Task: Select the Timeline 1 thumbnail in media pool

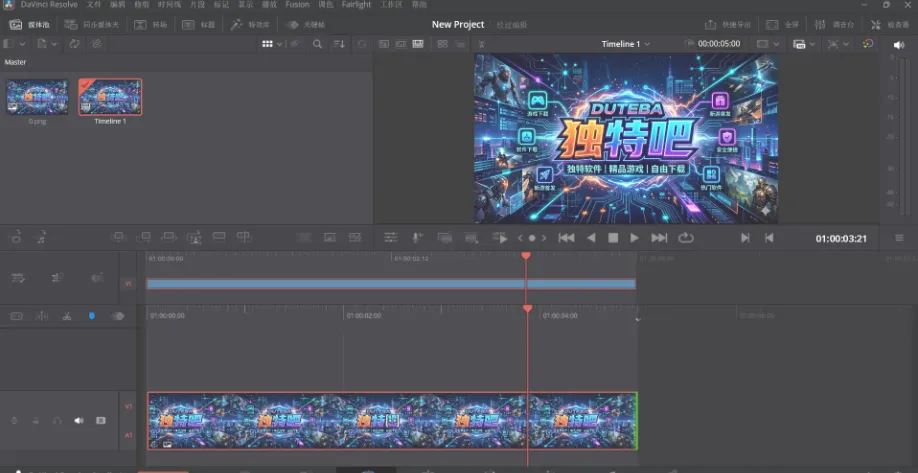Action: pos(110,98)
